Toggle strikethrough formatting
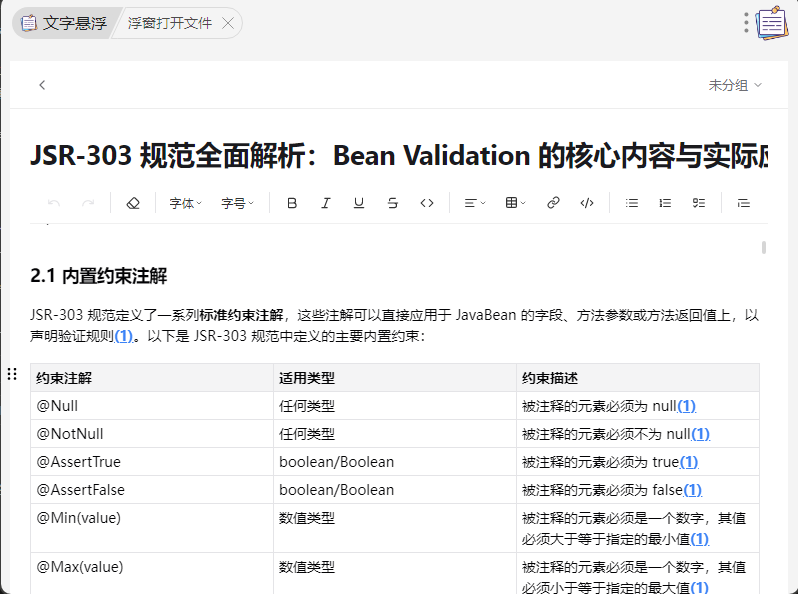Screen dimensions: 798x594 (392, 203)
